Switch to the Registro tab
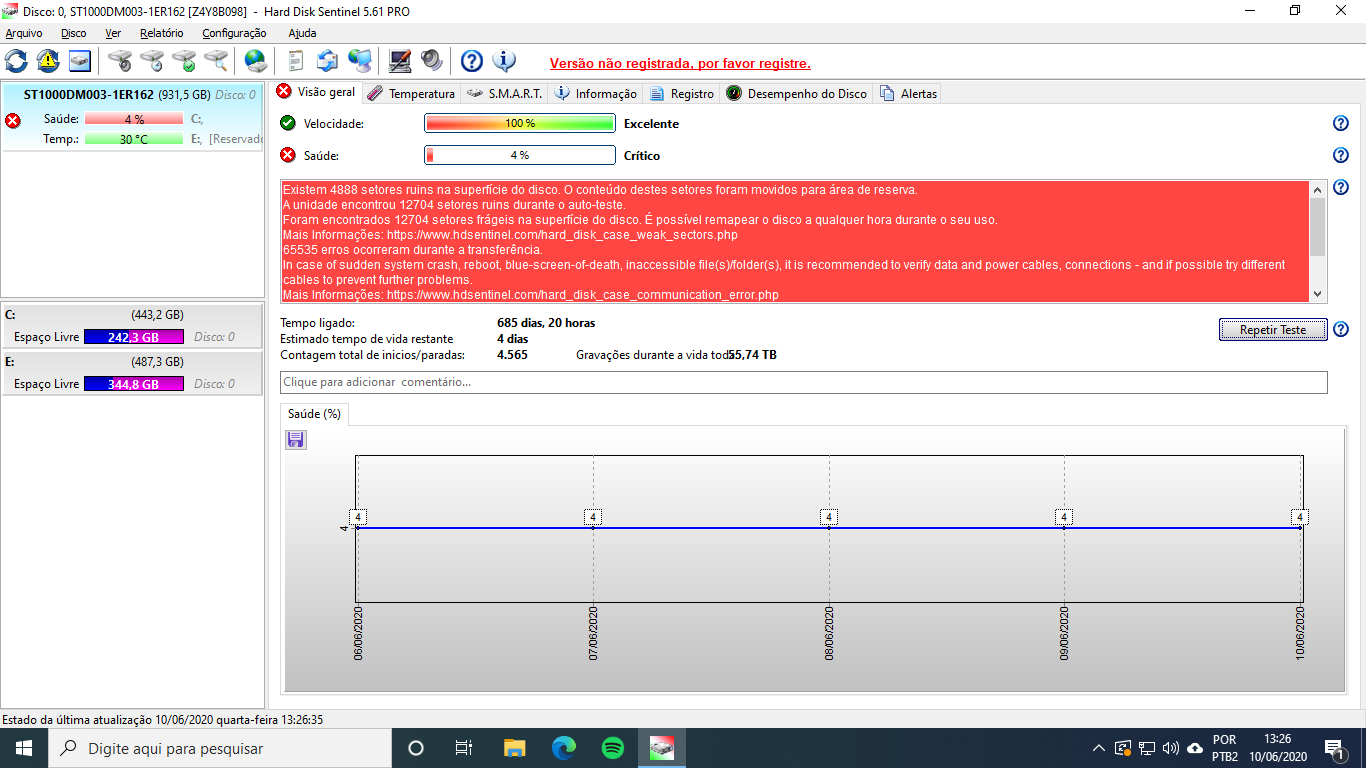The image size is (1366, 768). click(x=682, y=93)
